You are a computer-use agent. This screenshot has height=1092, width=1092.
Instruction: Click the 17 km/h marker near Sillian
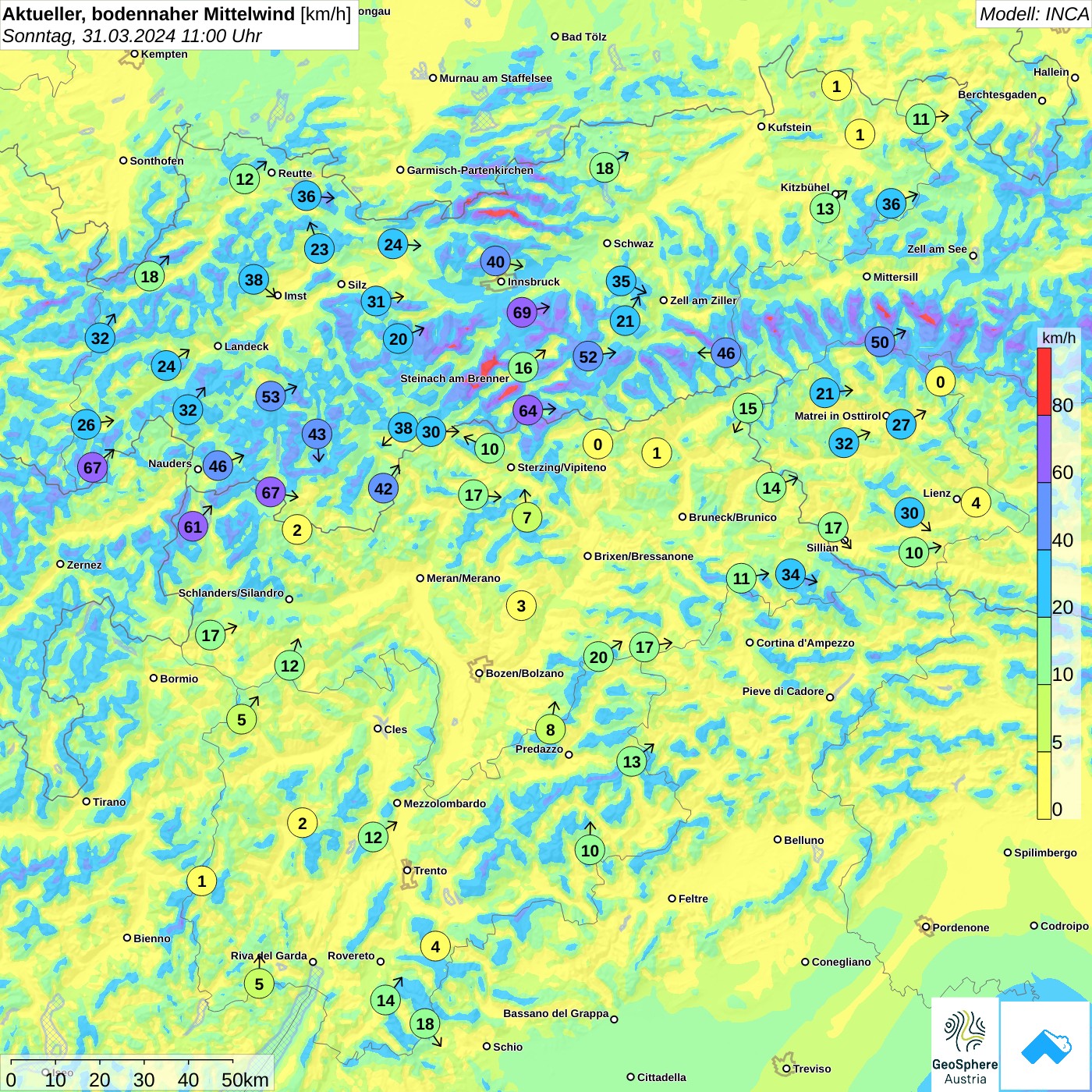click(833, 527)
